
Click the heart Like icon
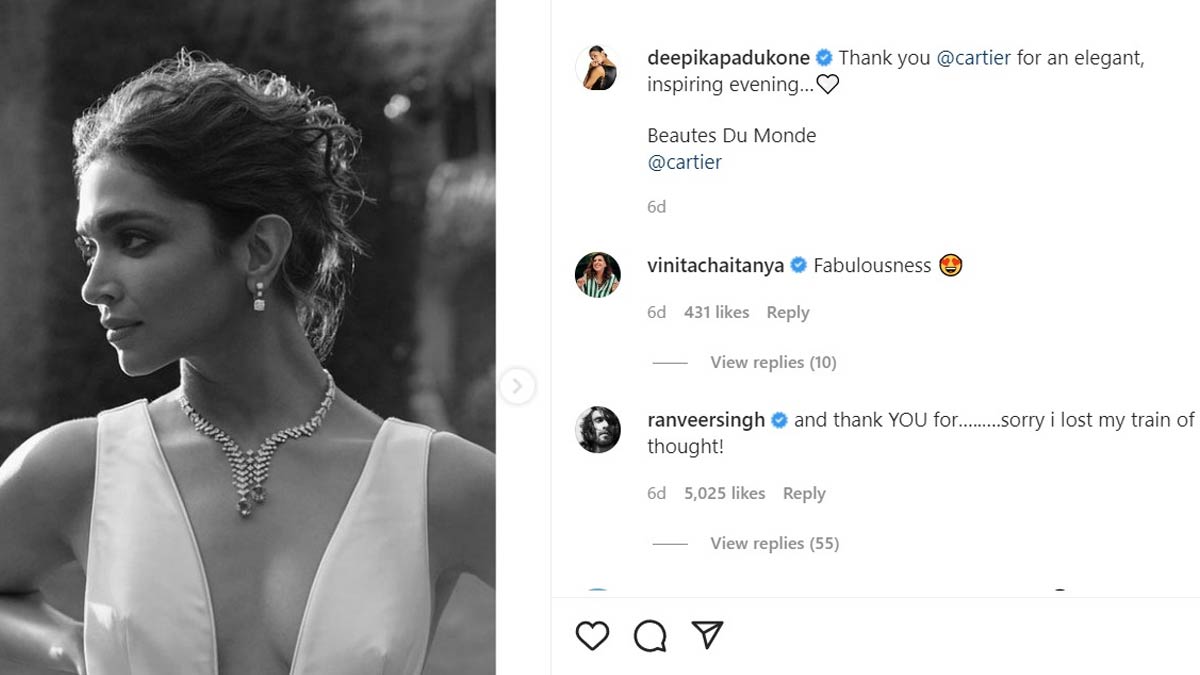pos(593,635)
